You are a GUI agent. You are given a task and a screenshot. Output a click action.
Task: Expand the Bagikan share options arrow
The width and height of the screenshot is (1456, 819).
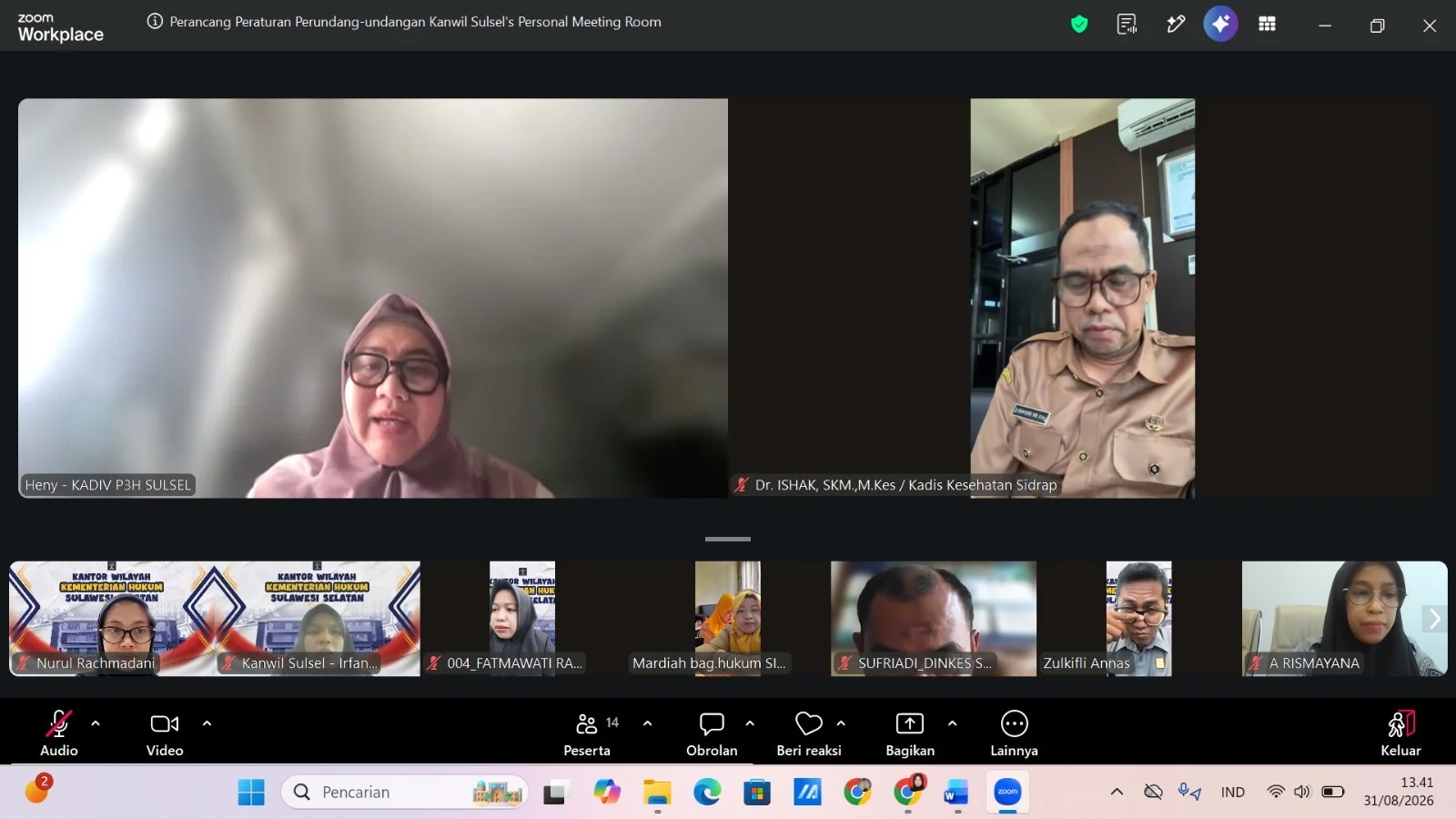click(952, 723)
